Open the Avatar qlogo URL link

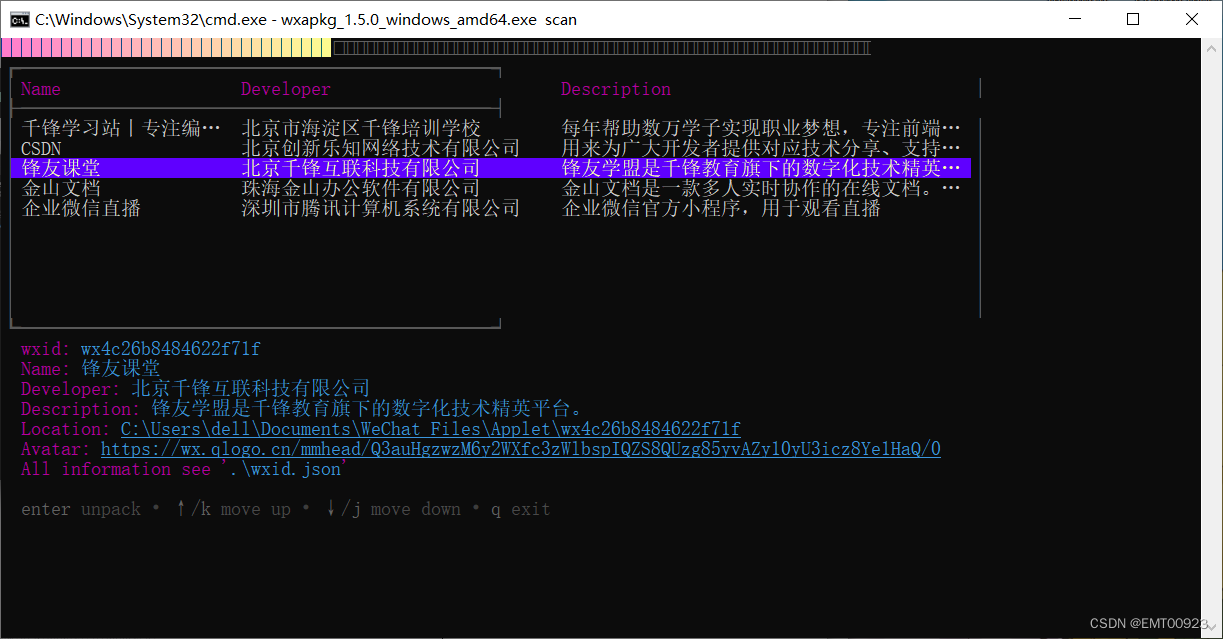pyautogui.click(x=521, y=449)
